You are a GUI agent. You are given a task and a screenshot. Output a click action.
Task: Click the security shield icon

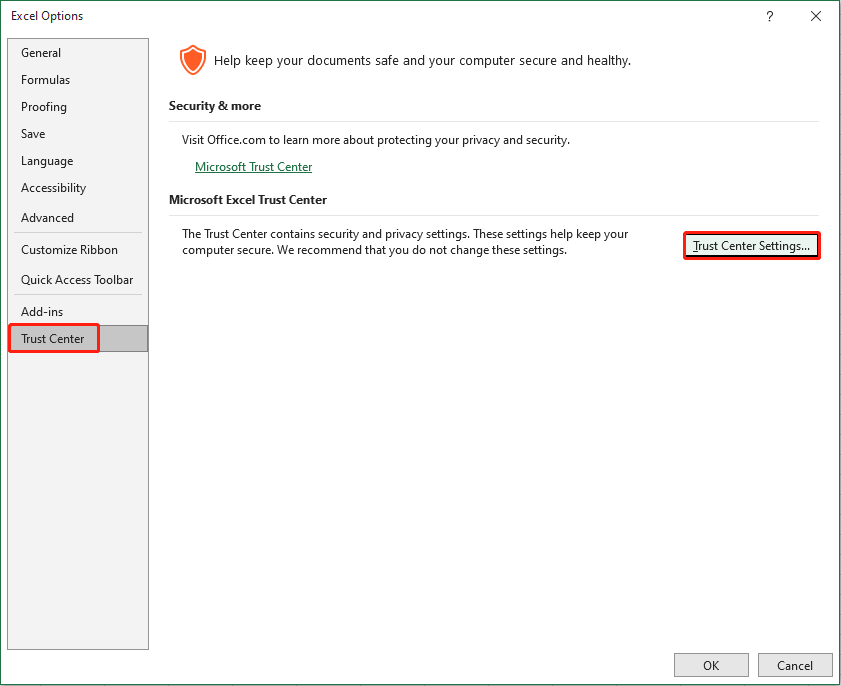tap(192, 60)
